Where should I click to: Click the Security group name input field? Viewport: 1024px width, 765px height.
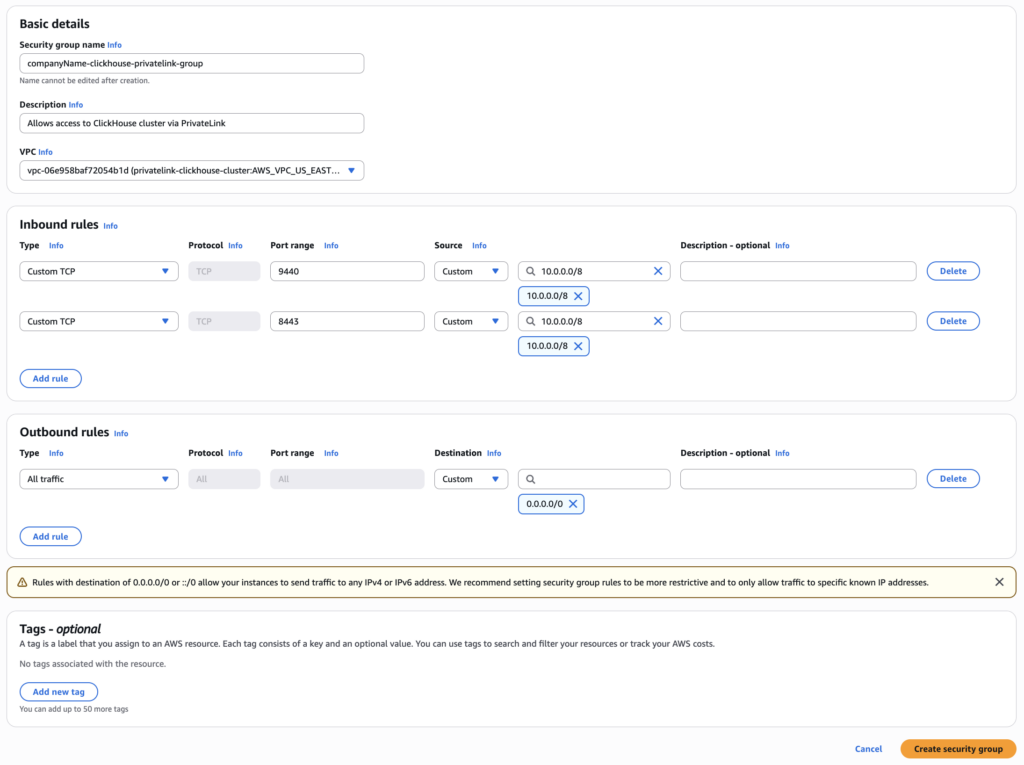coord(191,63)
